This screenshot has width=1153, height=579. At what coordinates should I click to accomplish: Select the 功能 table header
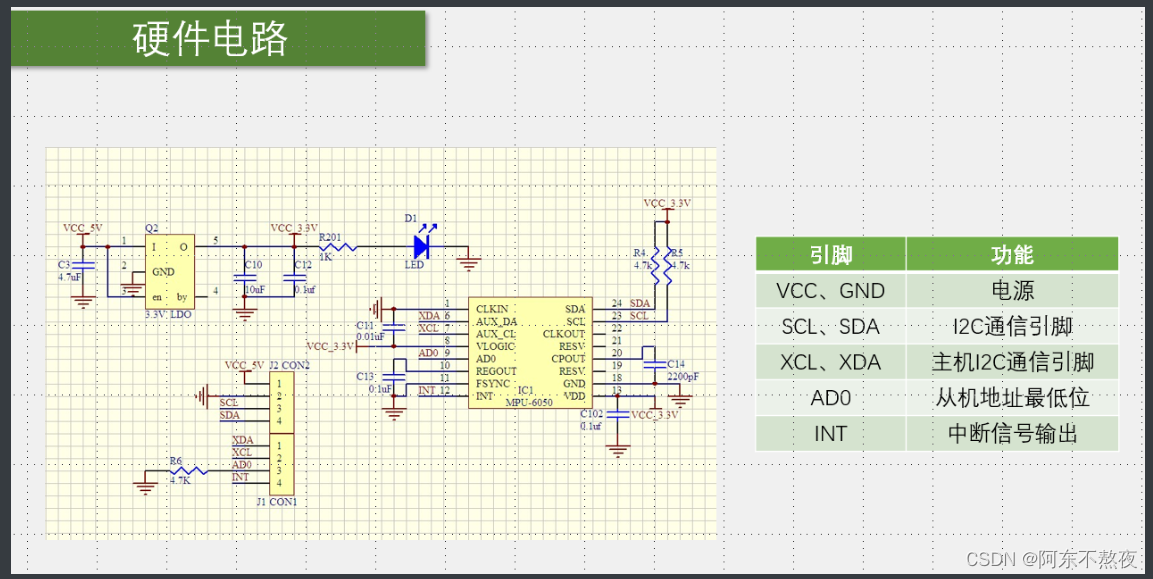coord(1012,254)
